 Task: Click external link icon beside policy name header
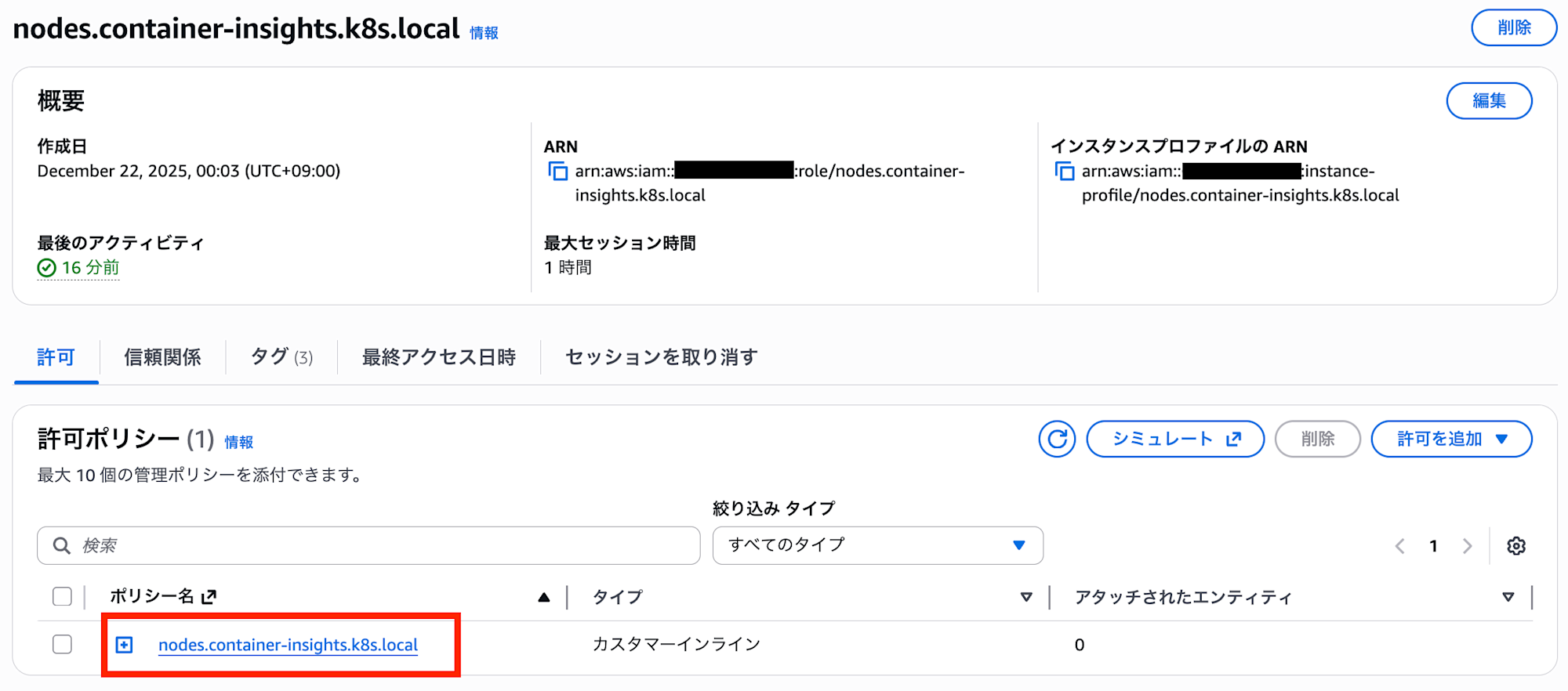209,598
